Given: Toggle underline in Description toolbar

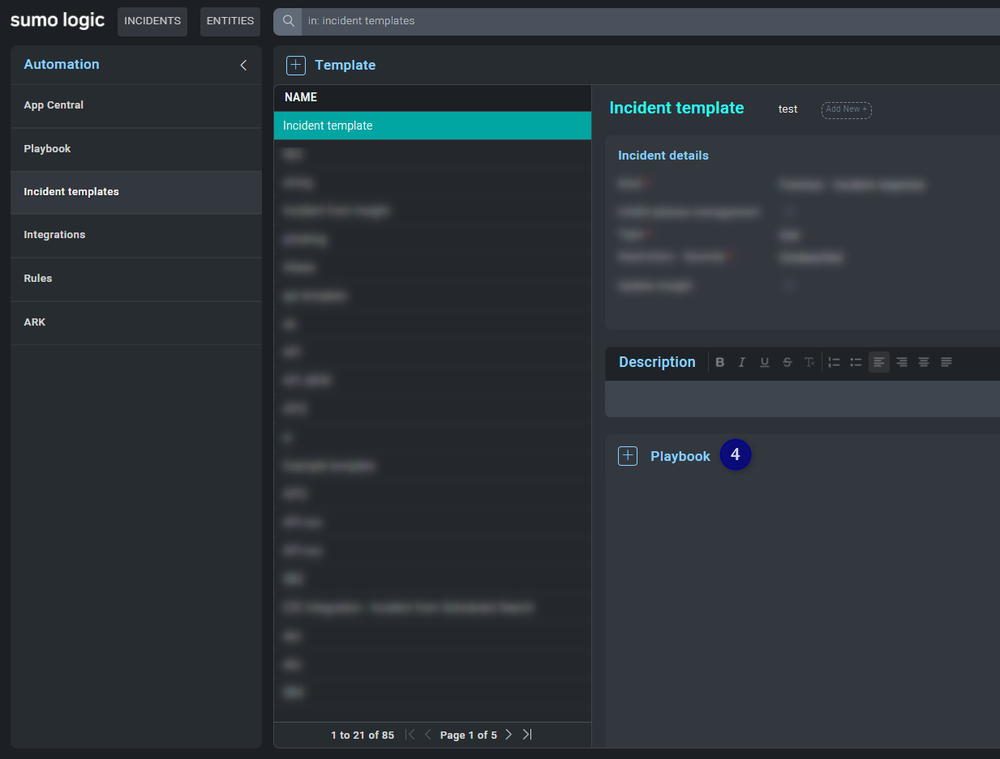Looking at the screenshot, I should [x=765, y=362].
